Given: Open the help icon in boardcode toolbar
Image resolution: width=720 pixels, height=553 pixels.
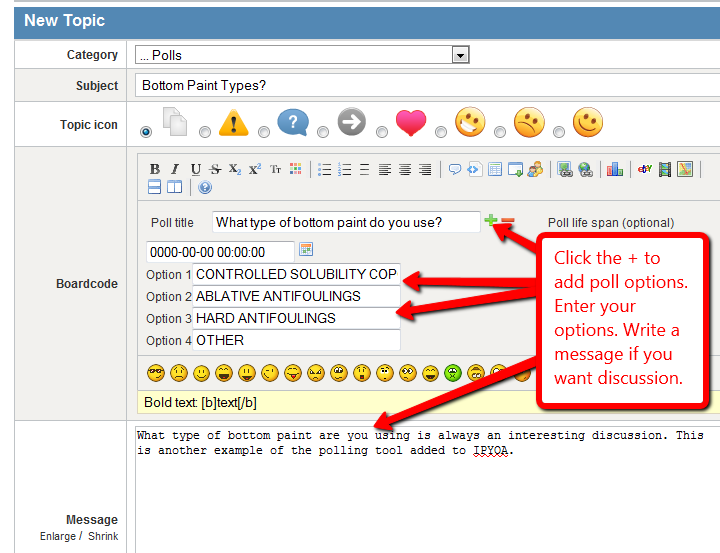Looking at the screenshot, I should click(205, 187).
